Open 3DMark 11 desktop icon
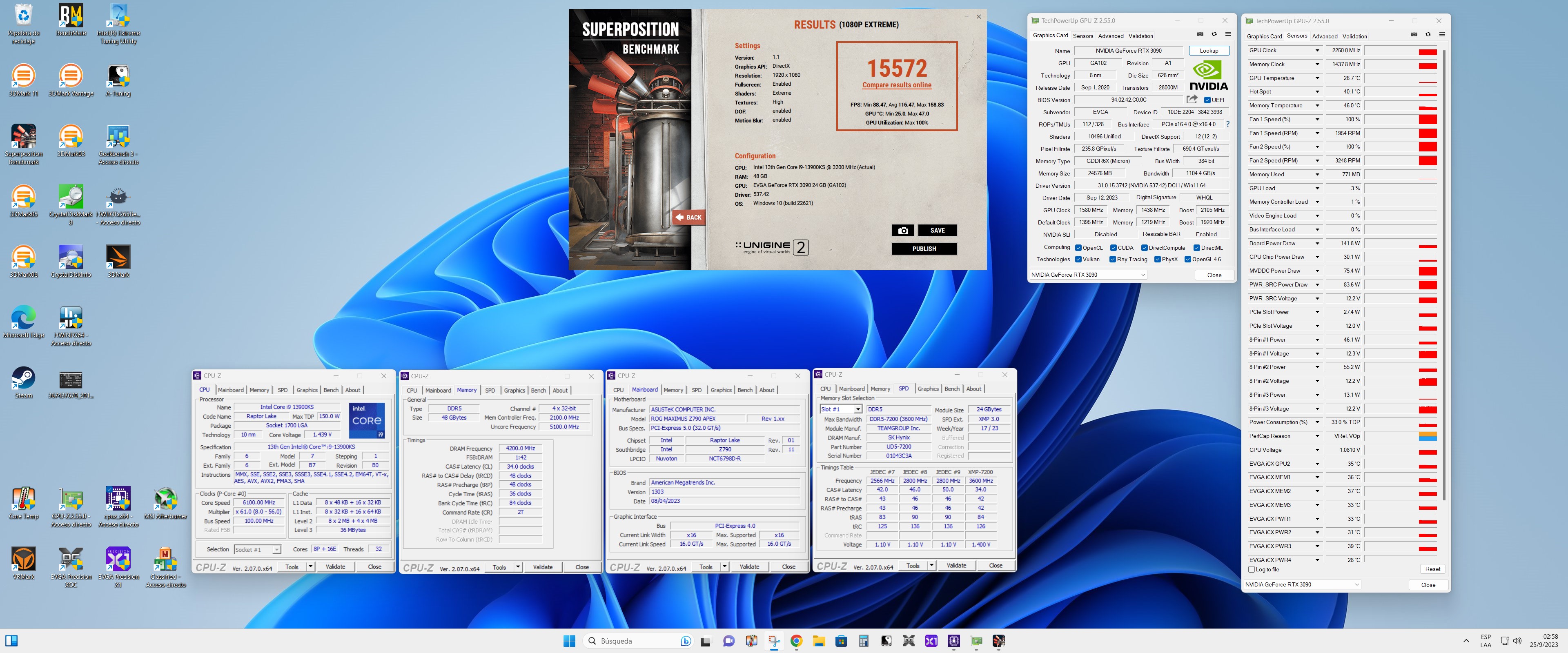This screenshot has height=653, width=1568. [23, 80]
